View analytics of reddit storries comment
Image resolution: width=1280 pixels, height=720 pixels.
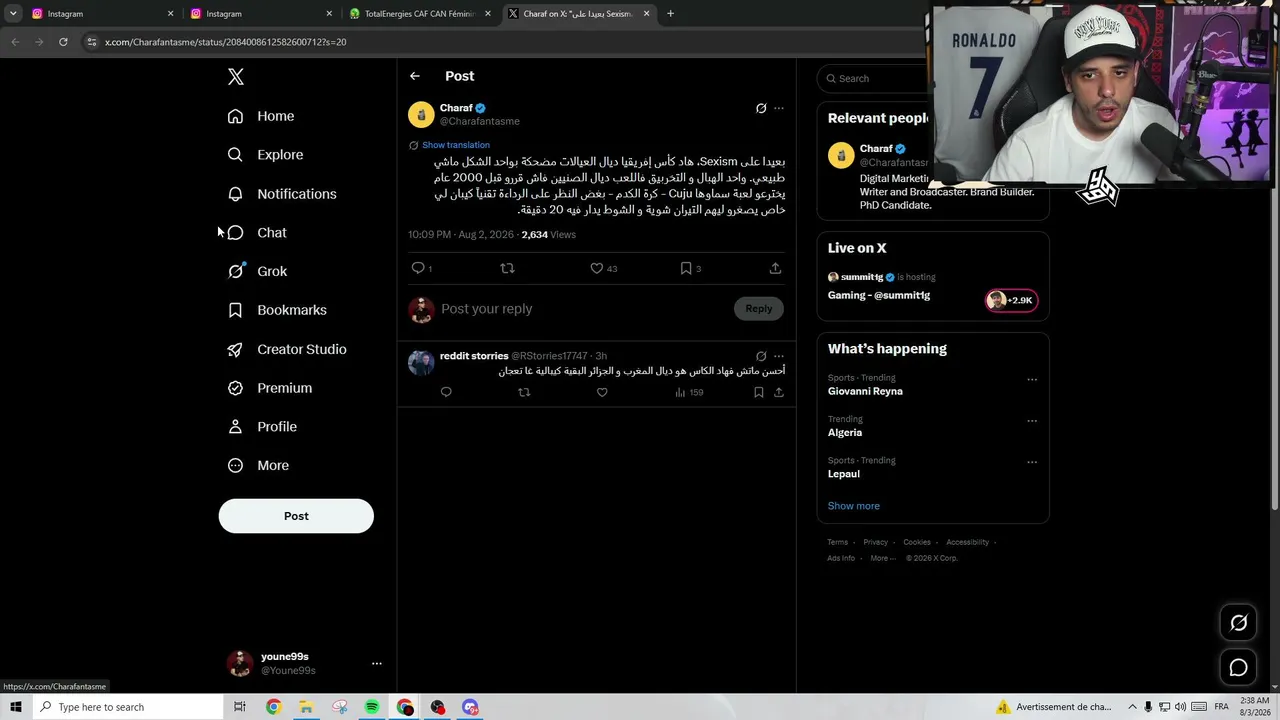point(689,392)
